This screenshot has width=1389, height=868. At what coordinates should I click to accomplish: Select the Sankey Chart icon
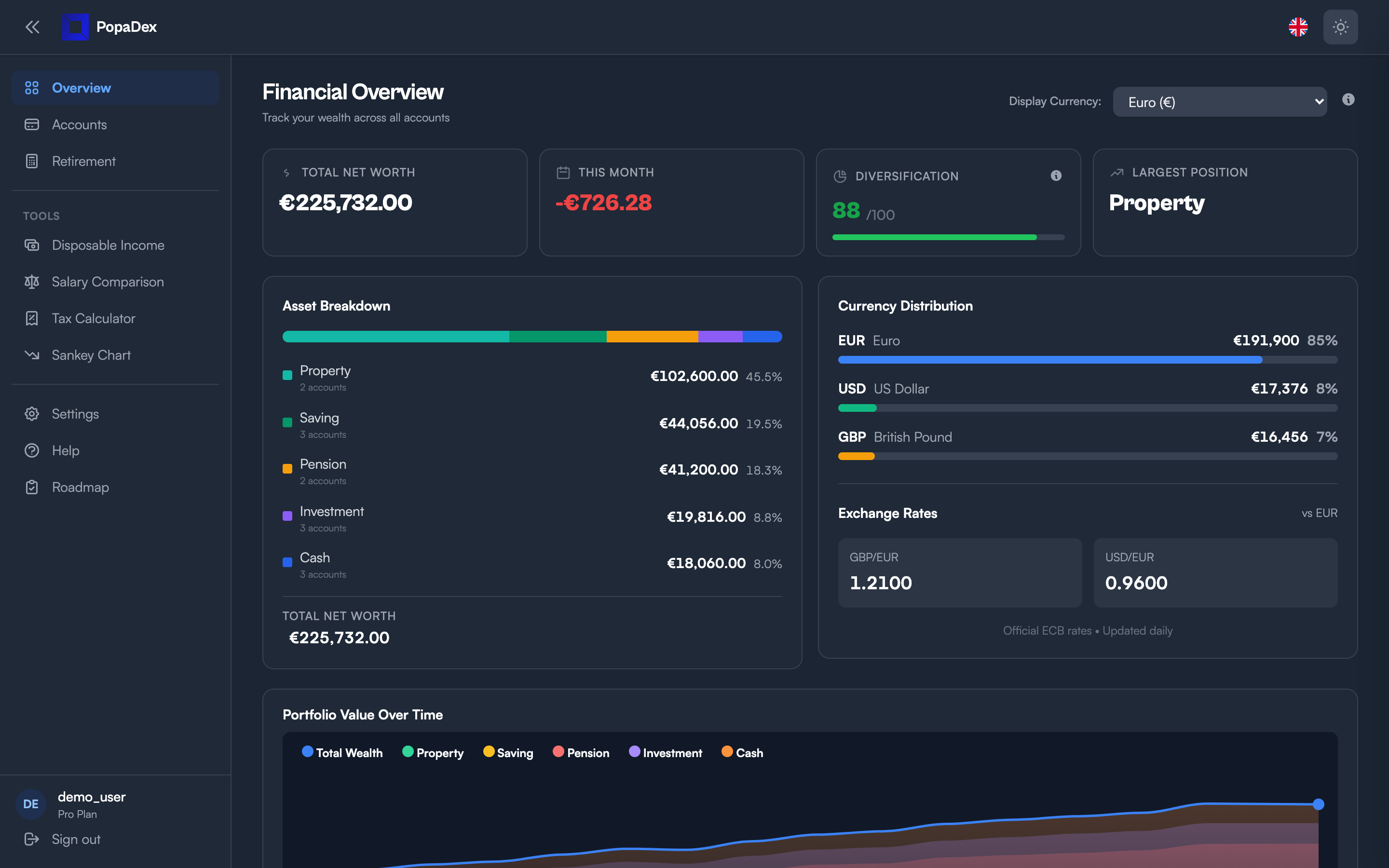click(x=31, y=355)
